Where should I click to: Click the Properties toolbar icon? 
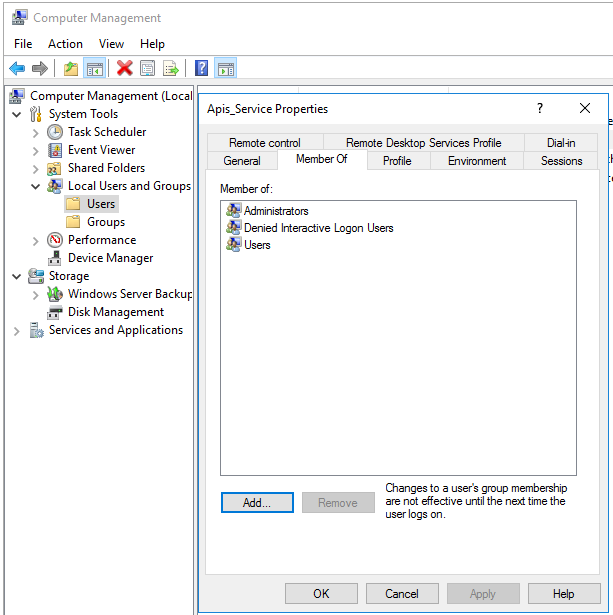[147, 68]
